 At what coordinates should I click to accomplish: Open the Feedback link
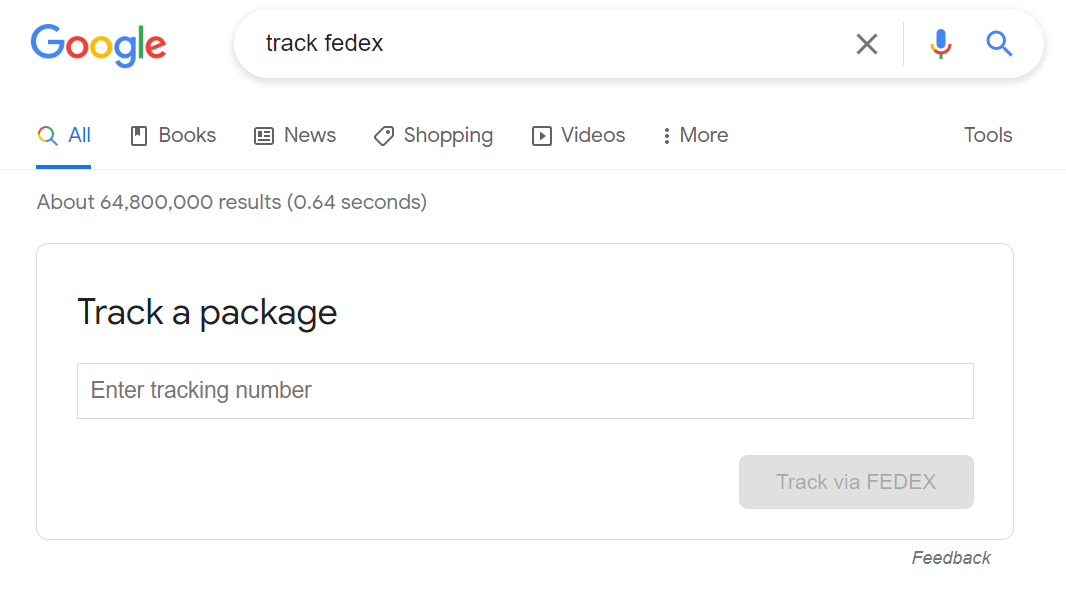pyautogui.click(x=950, y=557)
